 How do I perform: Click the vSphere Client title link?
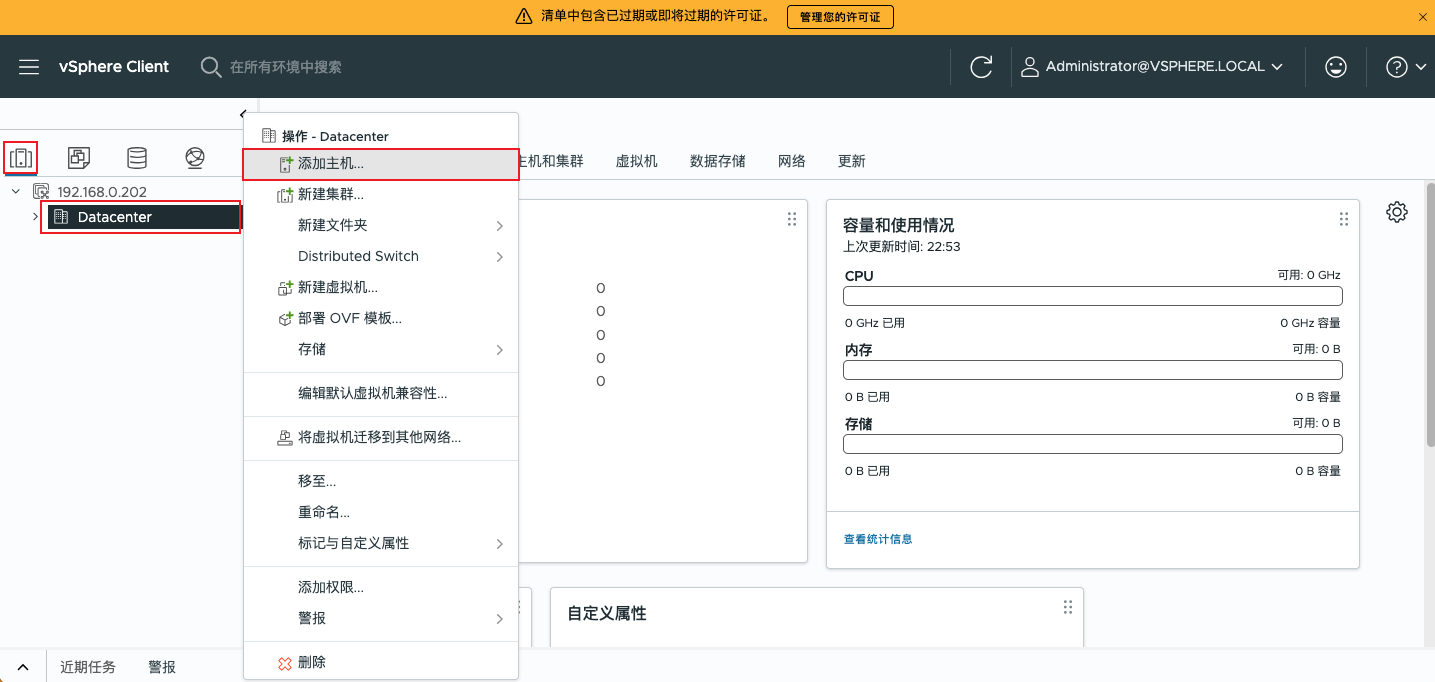click(x=114, y=67)
